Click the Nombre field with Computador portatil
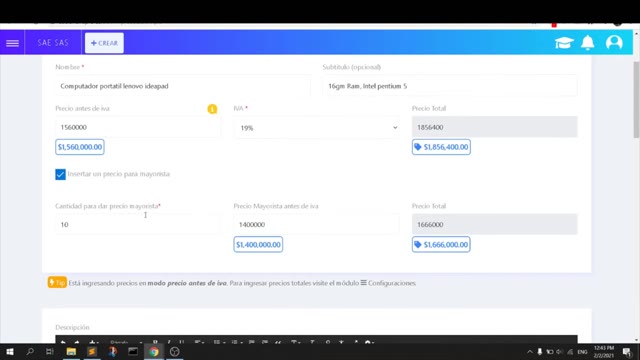This screenshot has width=640, height=360. click(183, 86)
